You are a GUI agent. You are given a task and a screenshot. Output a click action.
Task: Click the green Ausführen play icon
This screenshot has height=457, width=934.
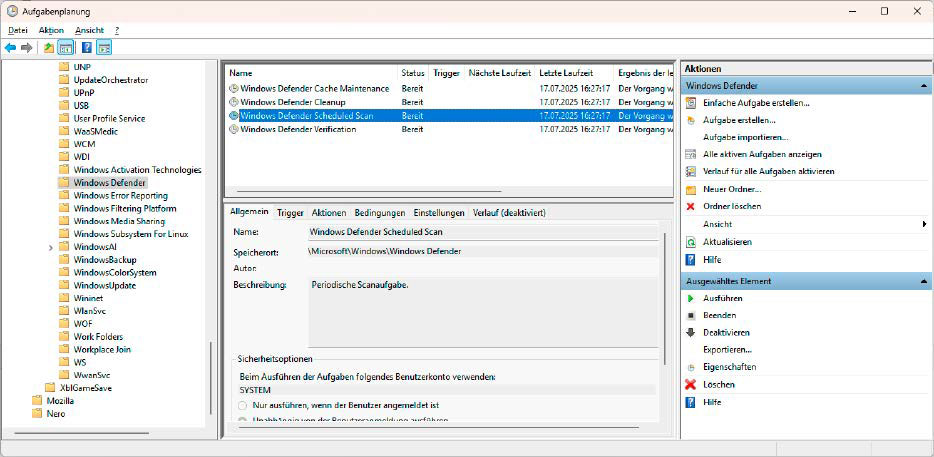pos(691,298)
